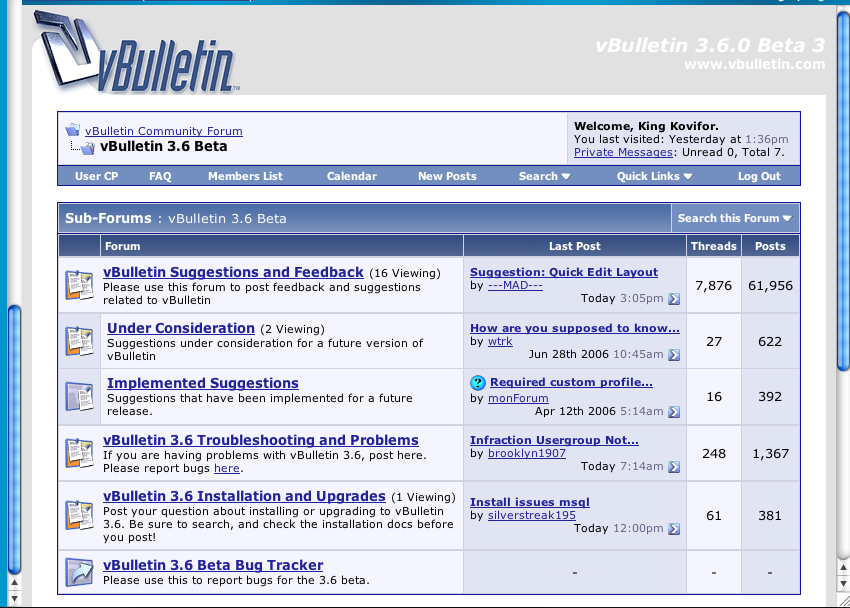Click the vBulletin Suggestions and Feedback forum icon
Viewport: 850px width, 608px height.
click(79, 286)
